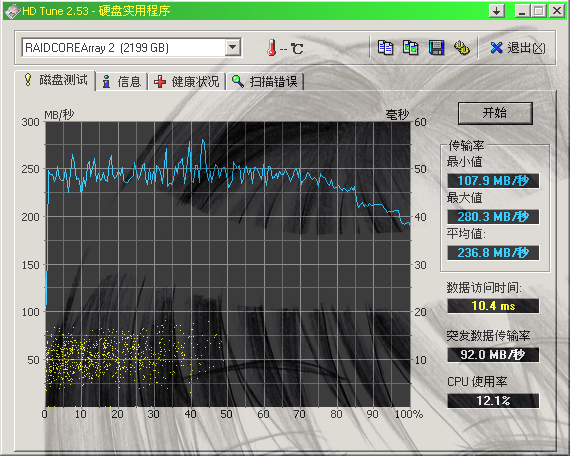The width and height of the screenshot is (570, 456).
Task: Click the average value 236.8 MB/秒
Action: pos(493,252)
